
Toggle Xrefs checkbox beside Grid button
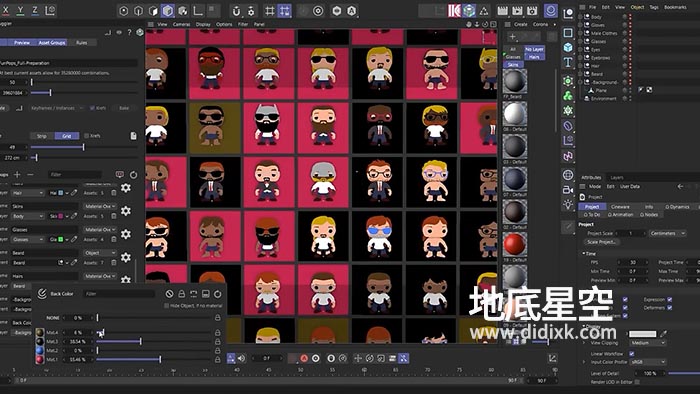pyautogui.click(x=87, y=136)
